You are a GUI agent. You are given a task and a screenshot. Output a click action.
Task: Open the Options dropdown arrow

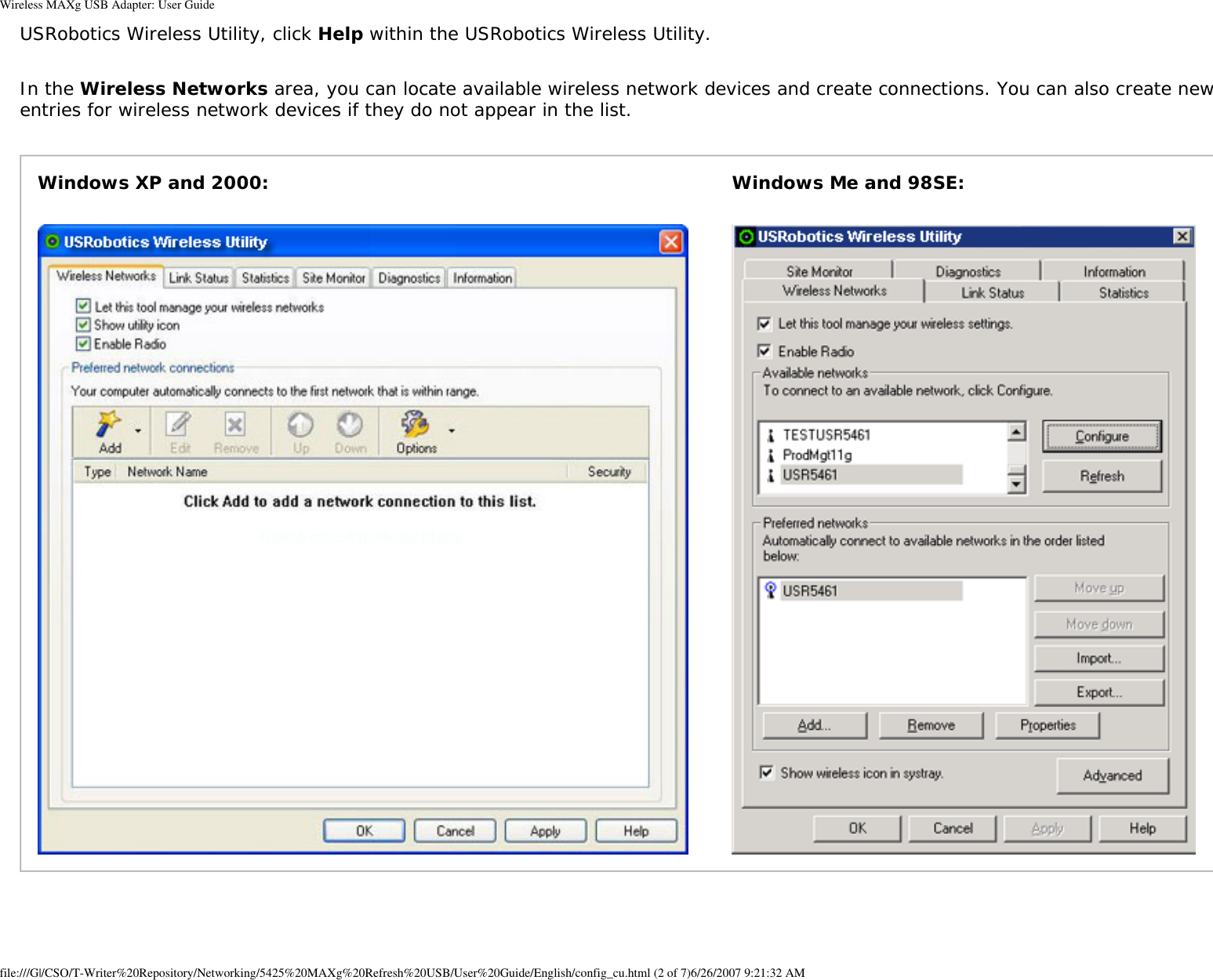[x=452, y=430]
